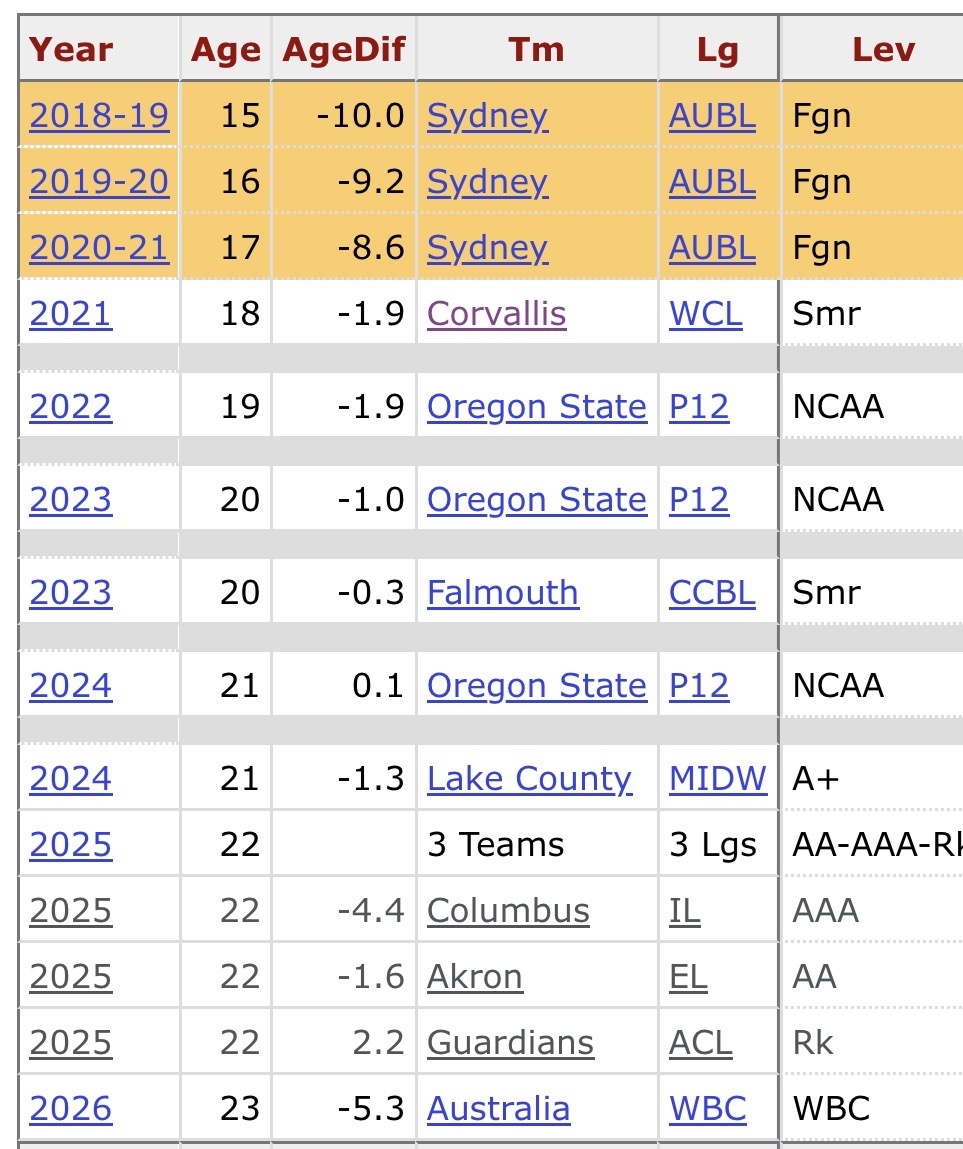
Task: Sort the table by Age column header
Action: 225,49
